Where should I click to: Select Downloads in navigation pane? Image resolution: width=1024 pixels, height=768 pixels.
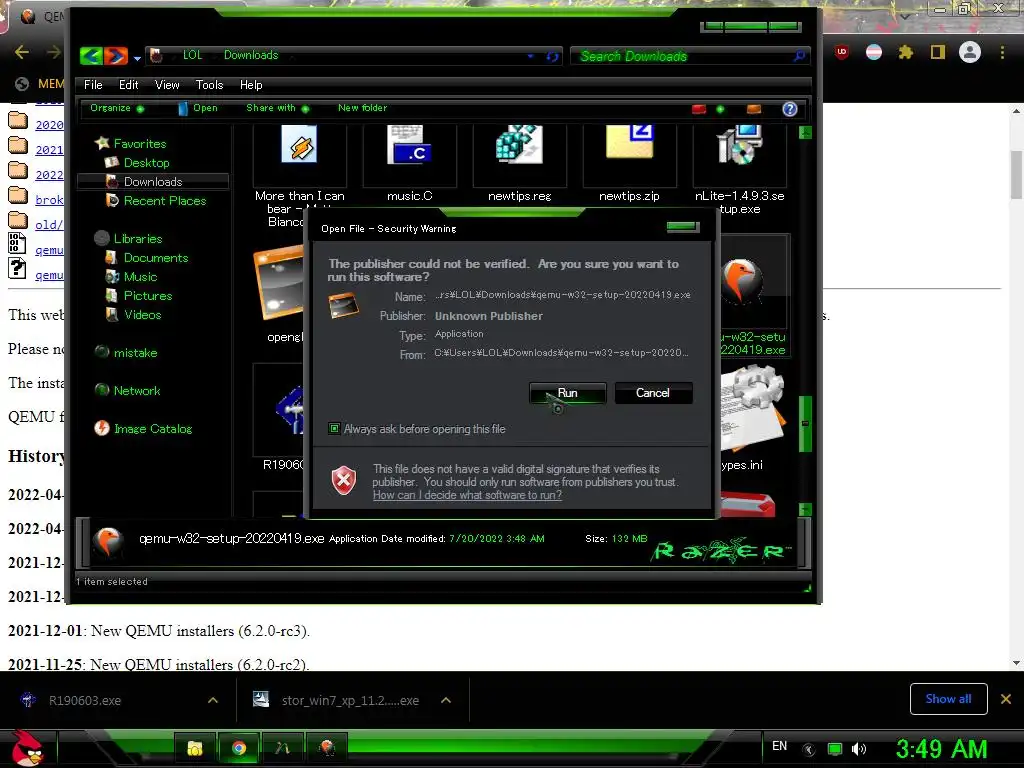coord(153,182)
